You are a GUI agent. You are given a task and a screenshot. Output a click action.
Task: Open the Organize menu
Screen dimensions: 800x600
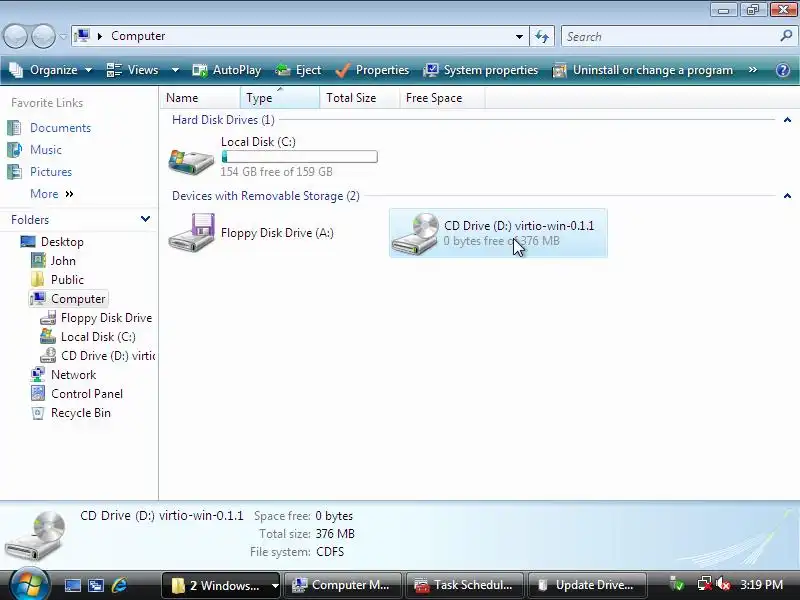point(51,70)
